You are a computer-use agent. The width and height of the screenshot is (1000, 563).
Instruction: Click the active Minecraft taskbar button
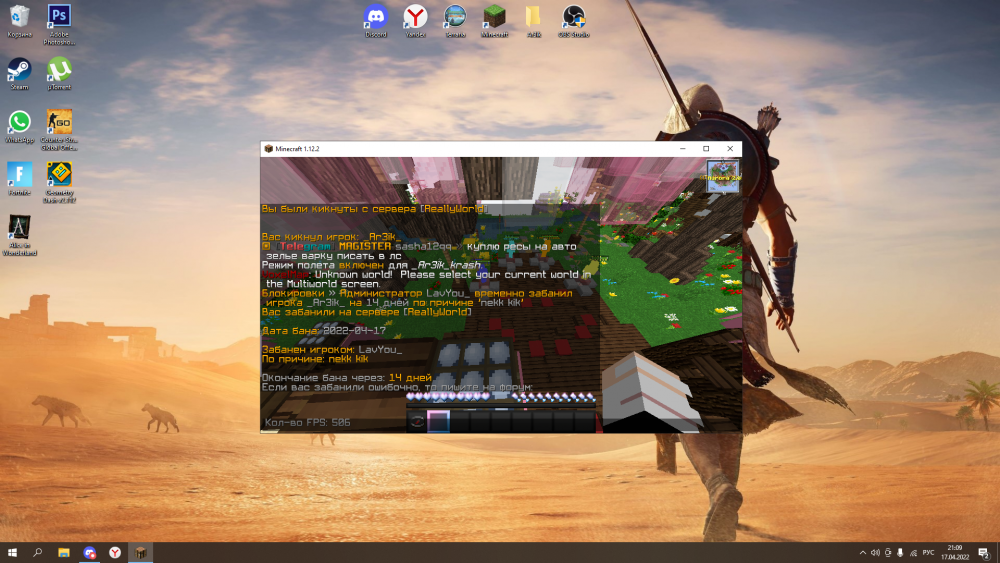point(140,553)
